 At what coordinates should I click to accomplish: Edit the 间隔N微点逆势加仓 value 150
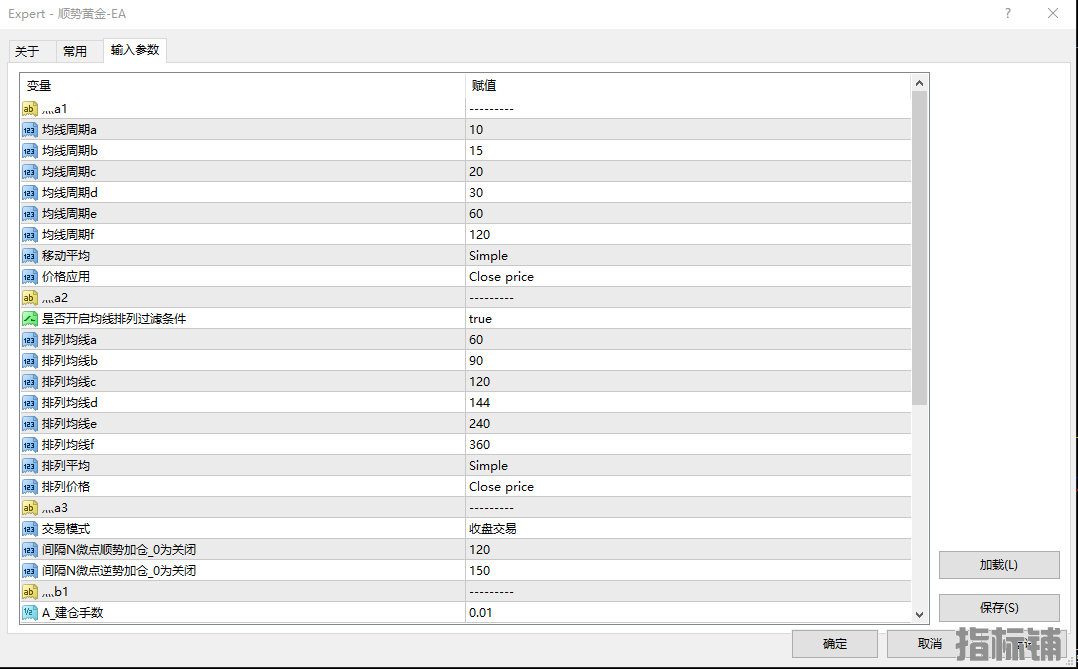coord(688,570)
